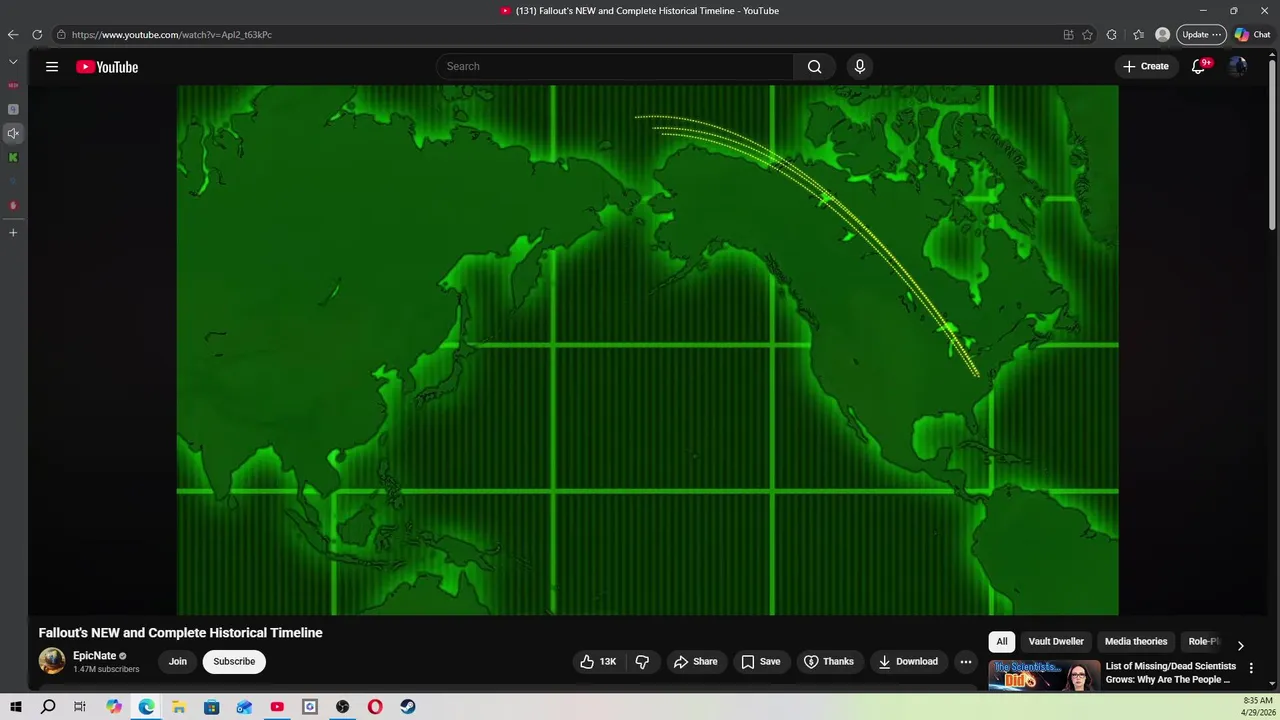The image size is (1280, 720).
Task: Add new tab with sidebar plus
Action: point(13,232)
